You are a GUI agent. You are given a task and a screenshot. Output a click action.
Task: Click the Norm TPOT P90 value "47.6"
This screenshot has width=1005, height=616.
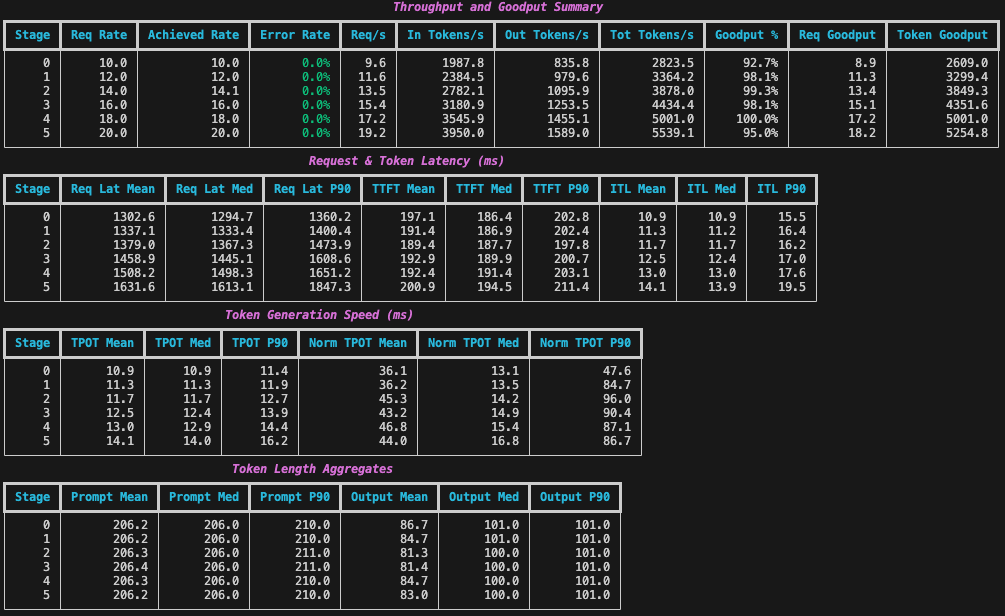(x=617, y=370)
